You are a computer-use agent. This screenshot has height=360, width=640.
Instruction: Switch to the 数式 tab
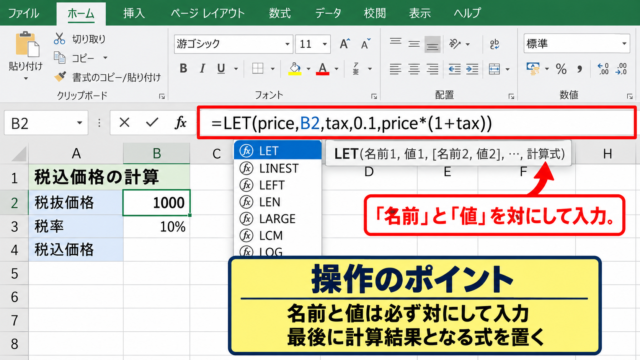280,13
